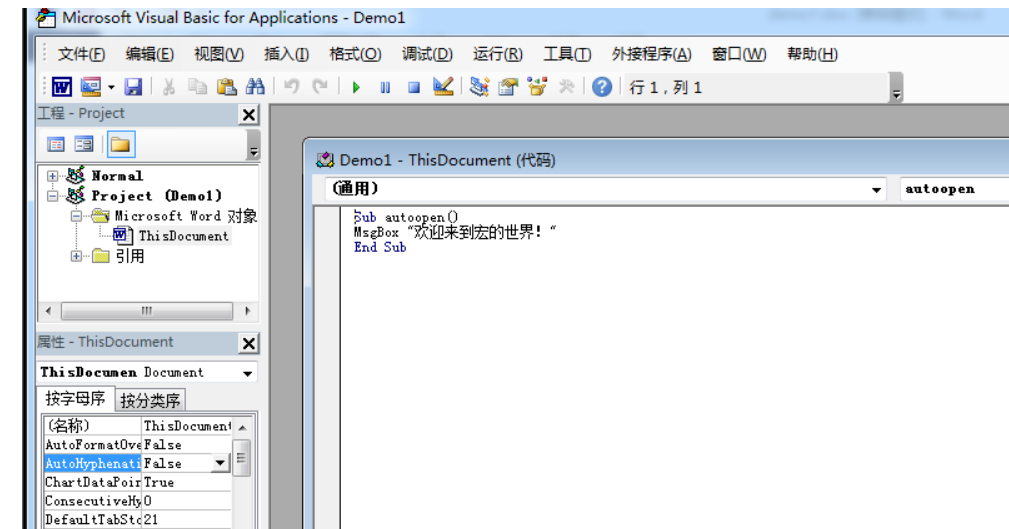Open Project Explorer toolbar icon
Screen dimensions: 1009x529
[x=479, y=87]
